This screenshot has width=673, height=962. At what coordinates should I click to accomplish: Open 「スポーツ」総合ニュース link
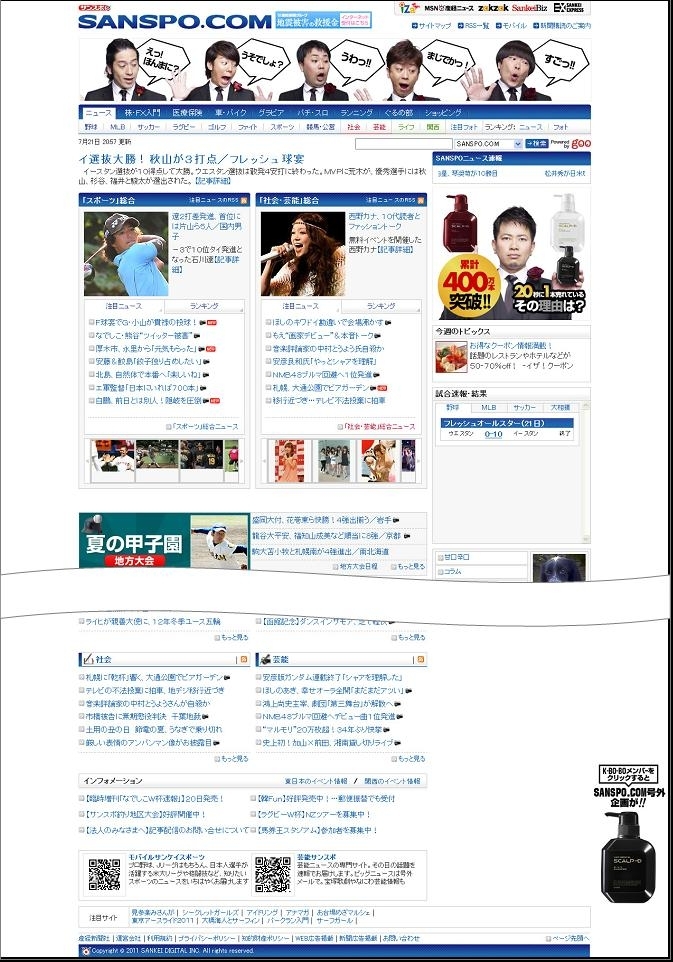[206, 426]
